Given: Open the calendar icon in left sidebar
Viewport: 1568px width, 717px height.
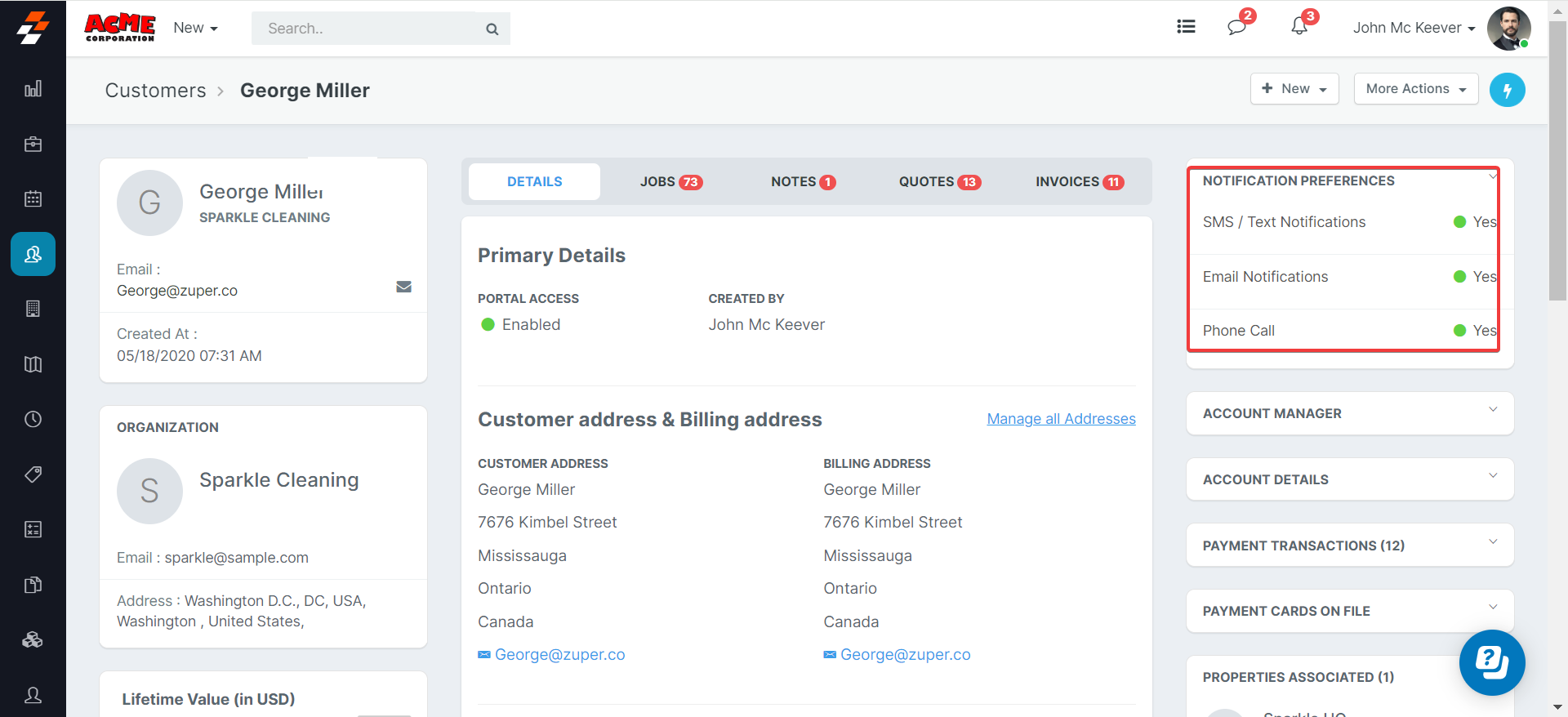Looking at the screenshot, I should coord(33,199).
